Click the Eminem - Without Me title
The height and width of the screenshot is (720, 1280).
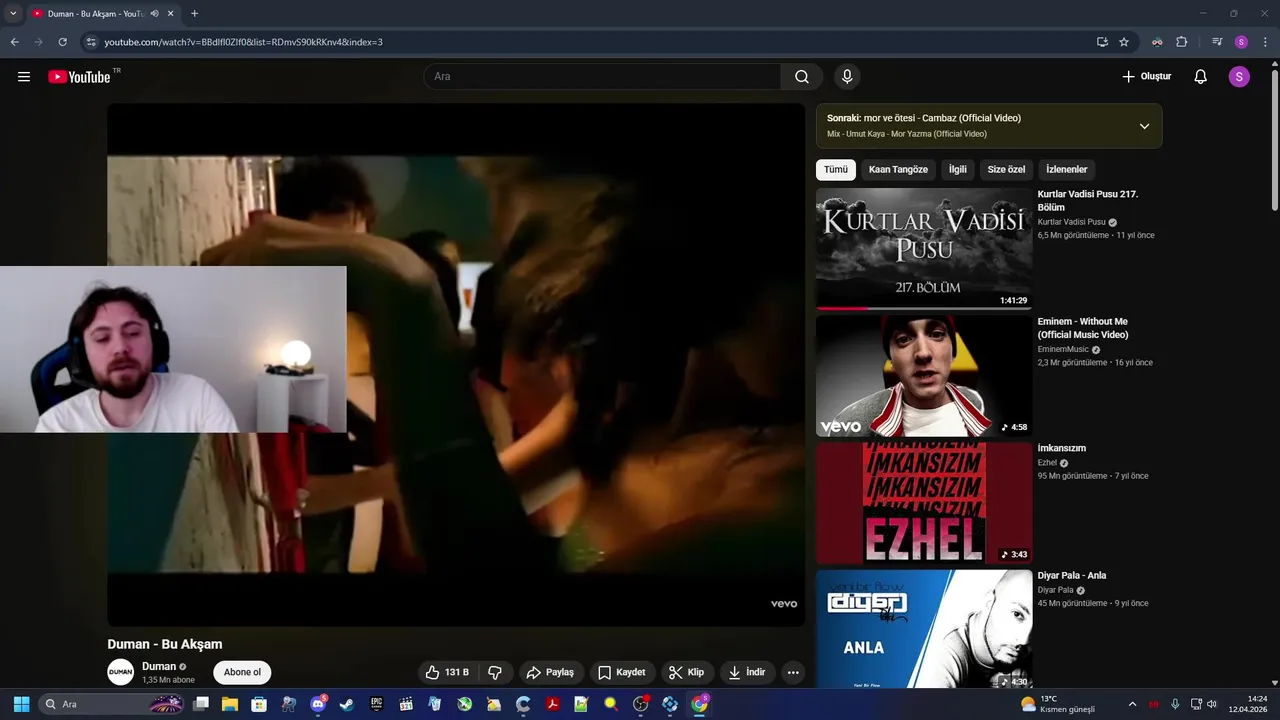coord(1083,328)
